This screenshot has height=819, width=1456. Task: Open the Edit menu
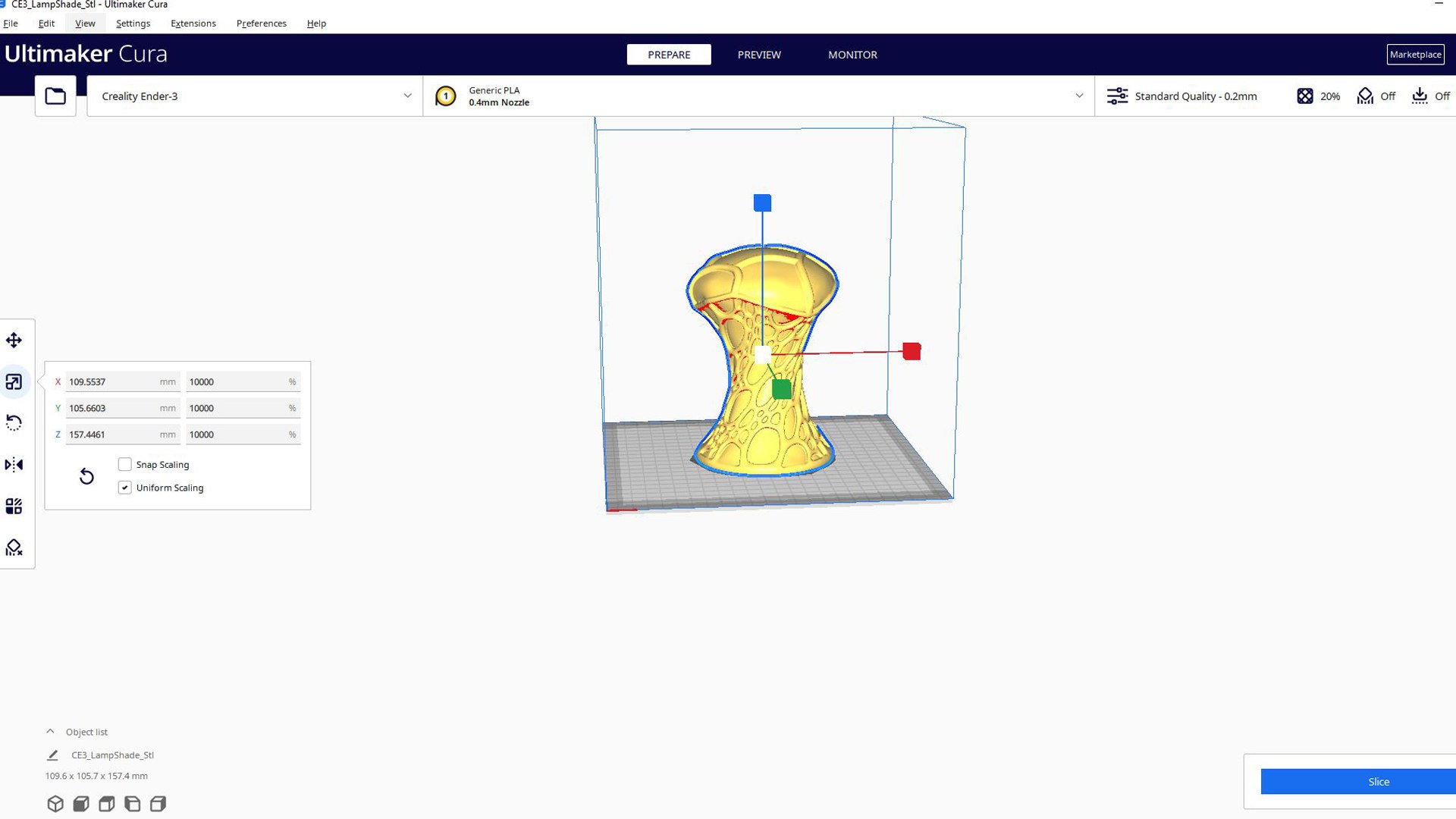pyautogui.click(x=46, y=24)
